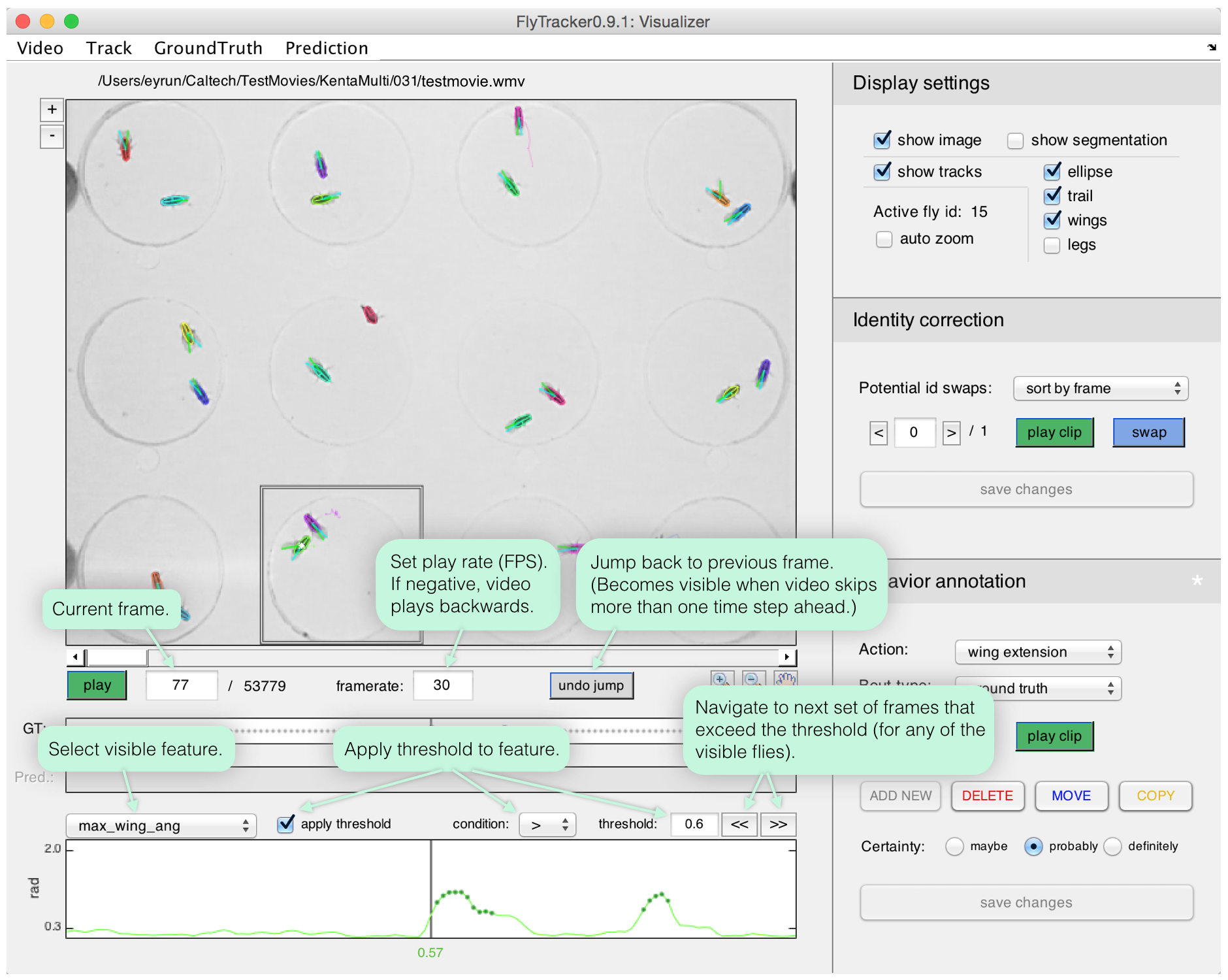The width and height of the screenshot is (1228, 980).
Task: Open the wing extension action dropdown
Action: point(1038,652)
